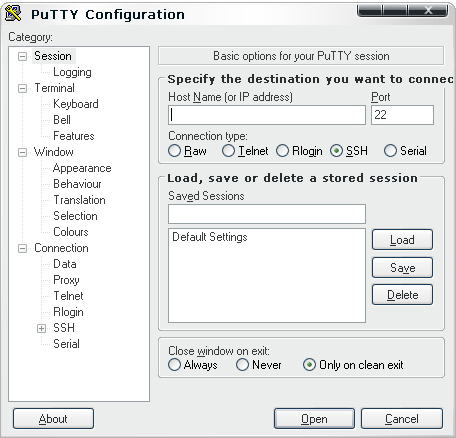Click the Host Name input field
The width and height of the screenshot is (456, 438).
267,115
